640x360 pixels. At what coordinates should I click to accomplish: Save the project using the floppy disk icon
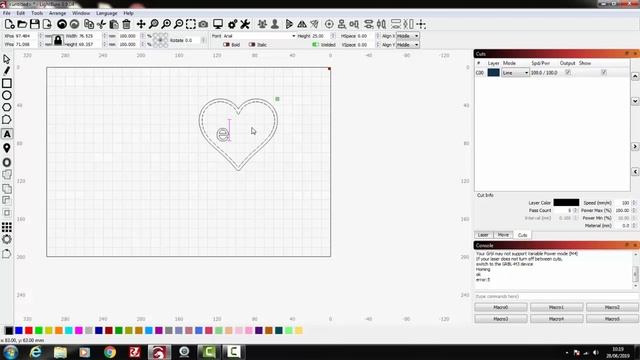click(x=35, y=24)
